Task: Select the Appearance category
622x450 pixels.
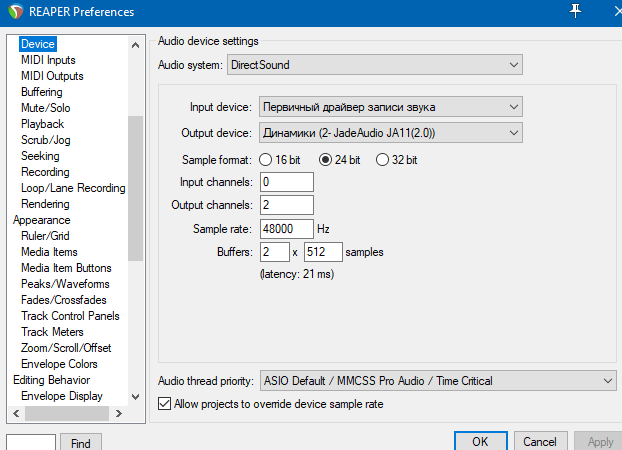Action: tap(41, 220)
